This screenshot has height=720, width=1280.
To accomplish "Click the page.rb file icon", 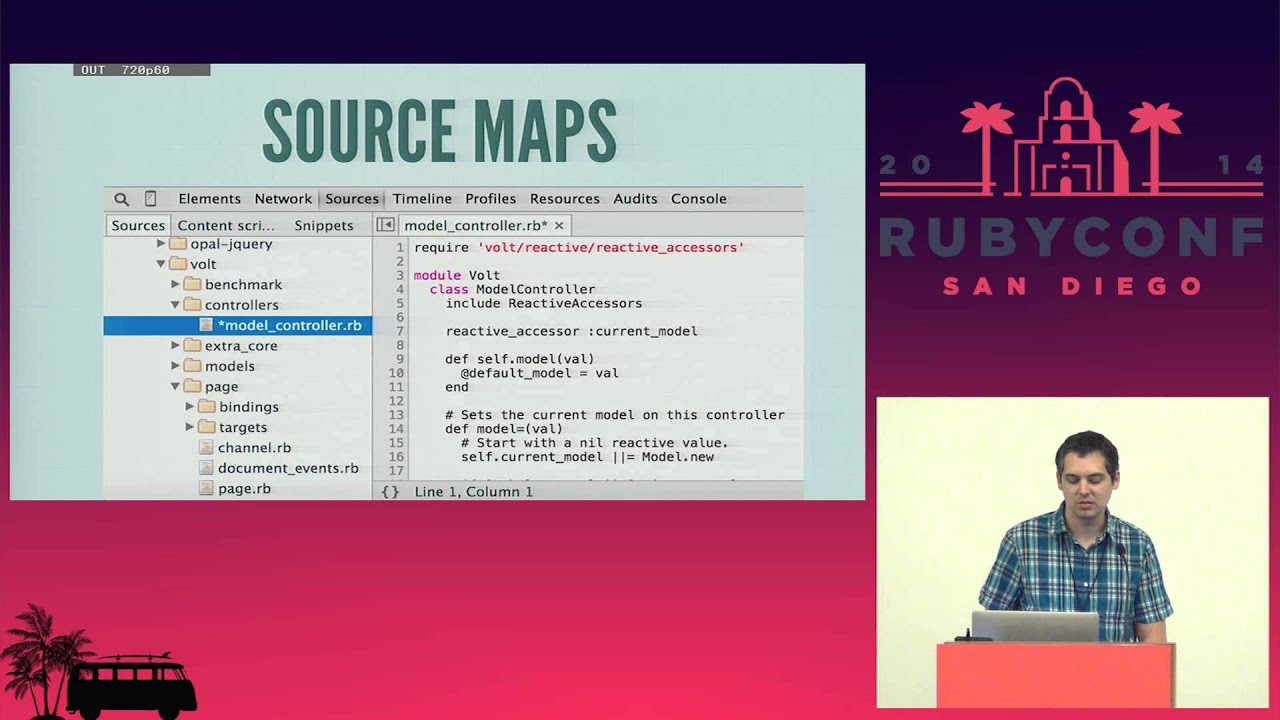I will coord(206,489).
